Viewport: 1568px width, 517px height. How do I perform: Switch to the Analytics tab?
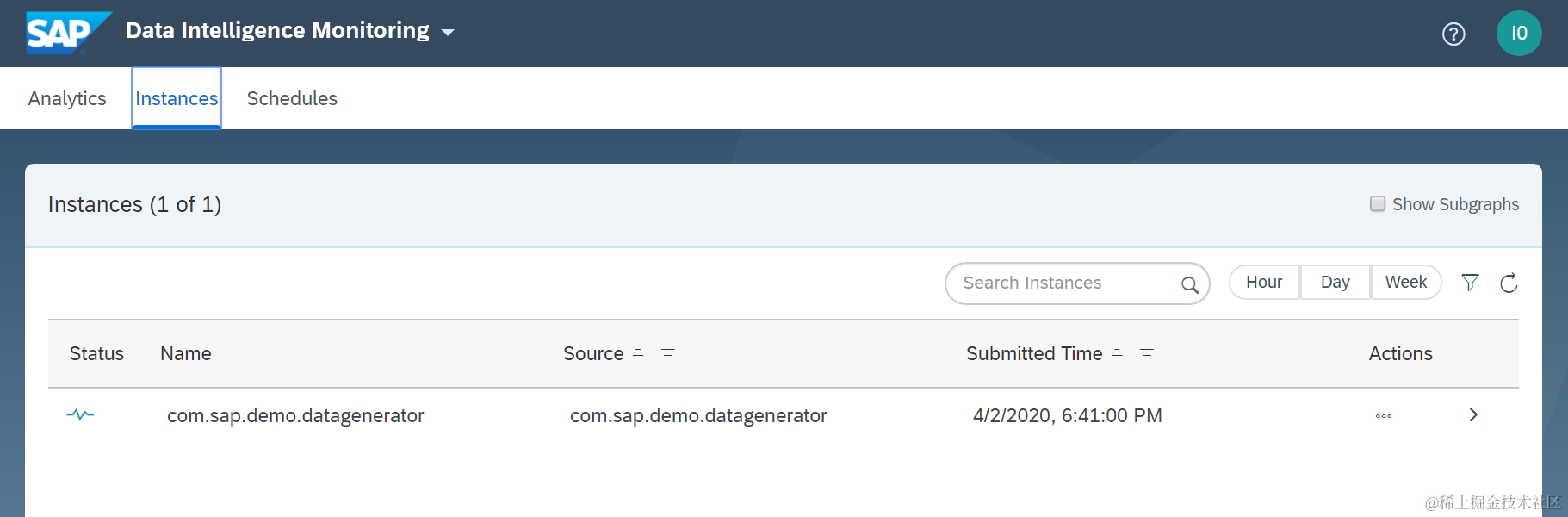(x=67, y=98)
